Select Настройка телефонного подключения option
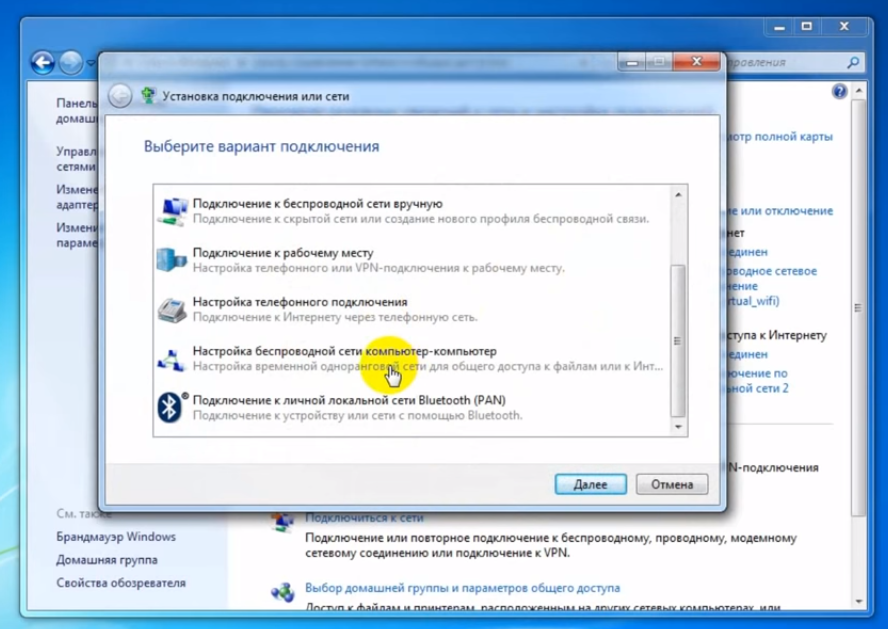 (412, 310)
